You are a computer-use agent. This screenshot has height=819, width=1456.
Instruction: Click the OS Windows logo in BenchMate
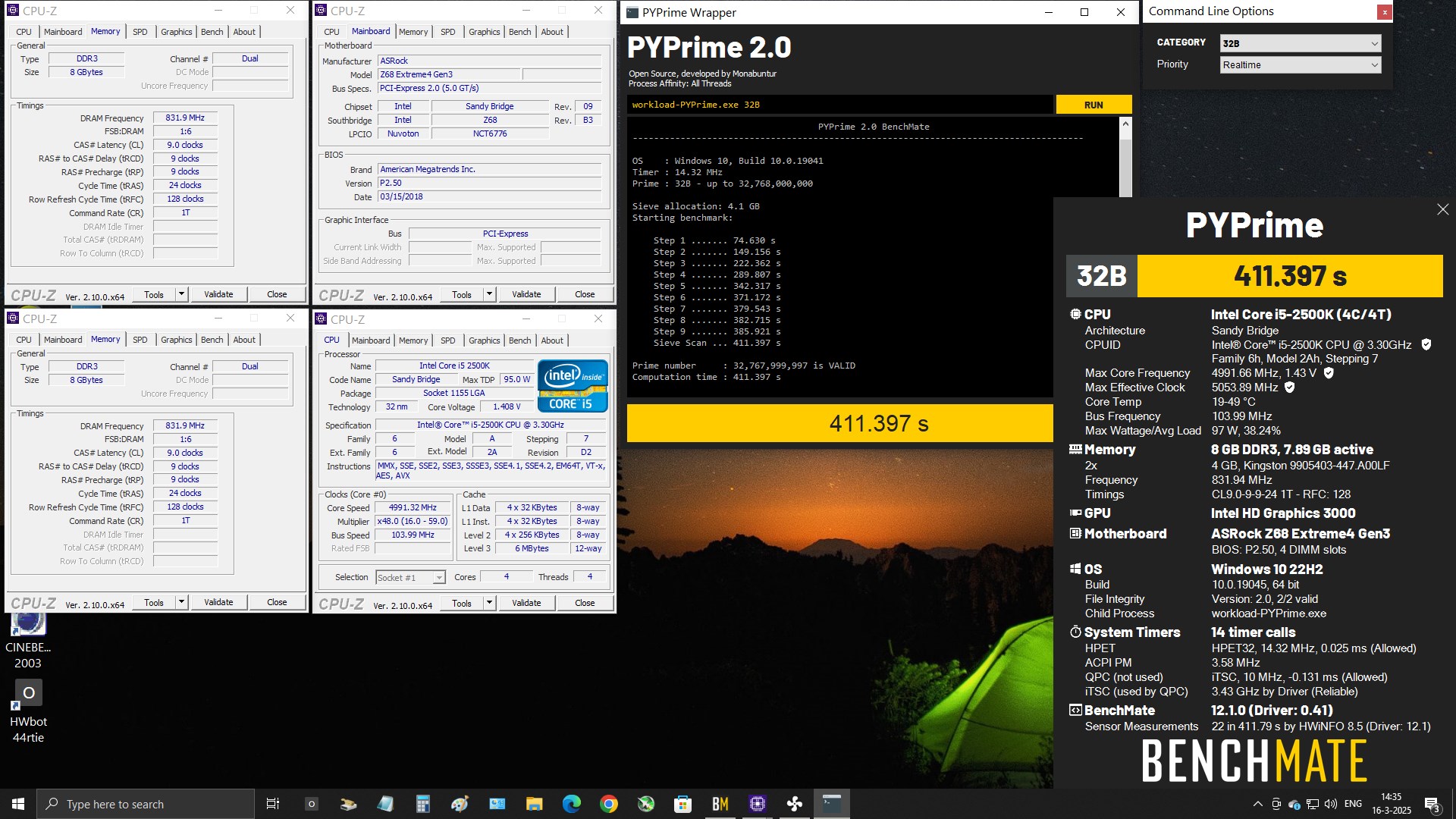coord(1075,569)
